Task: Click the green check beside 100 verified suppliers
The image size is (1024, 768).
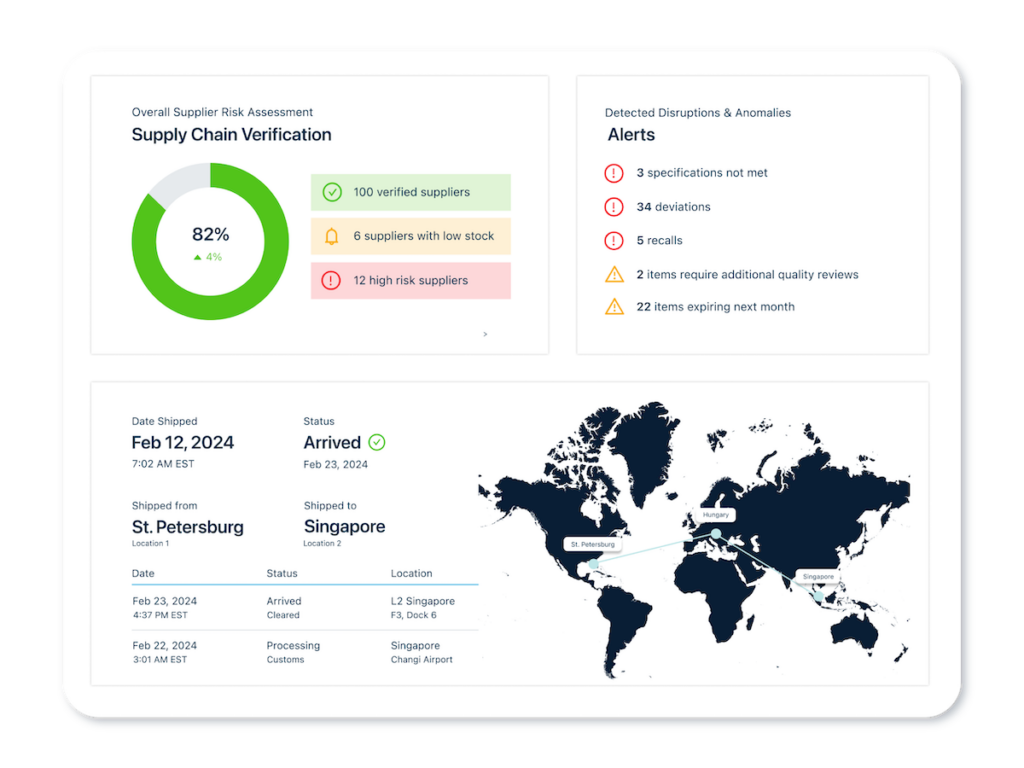Action: point(330,192)
